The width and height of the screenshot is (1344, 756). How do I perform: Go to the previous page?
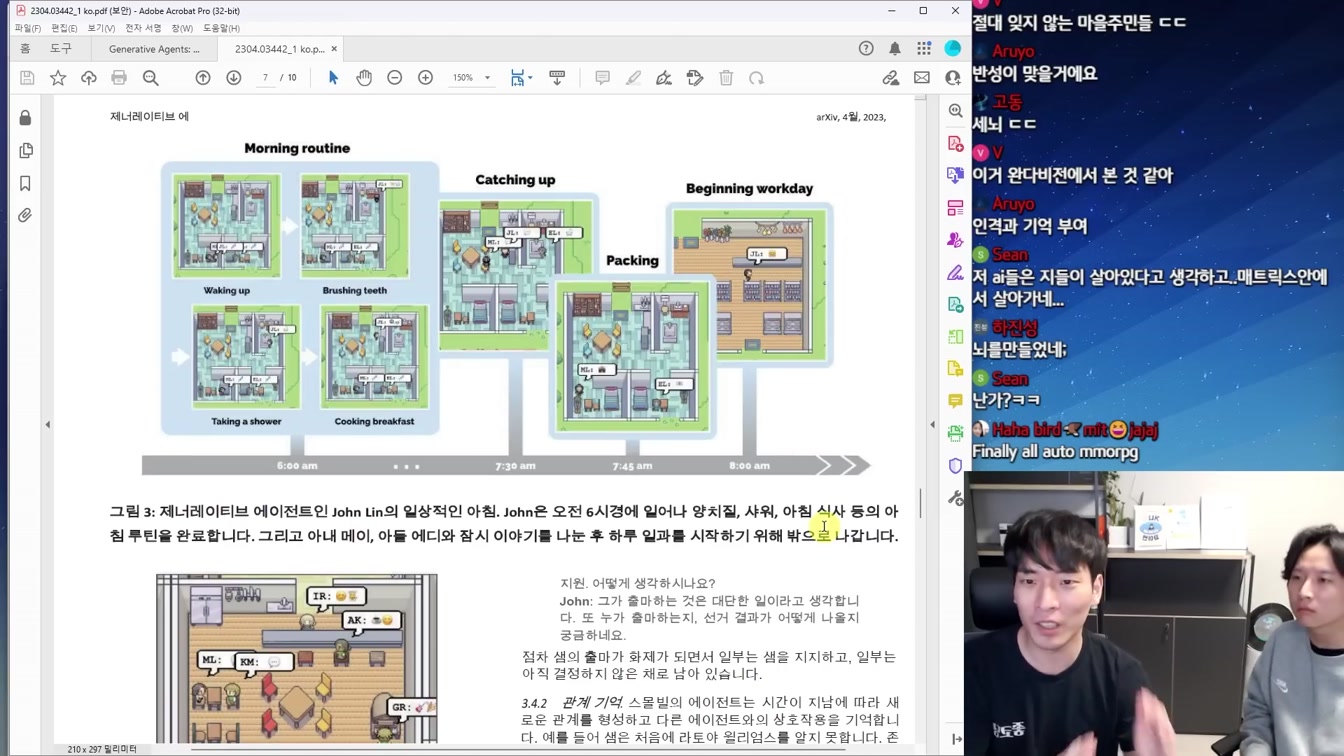click(x=203, y=78)
